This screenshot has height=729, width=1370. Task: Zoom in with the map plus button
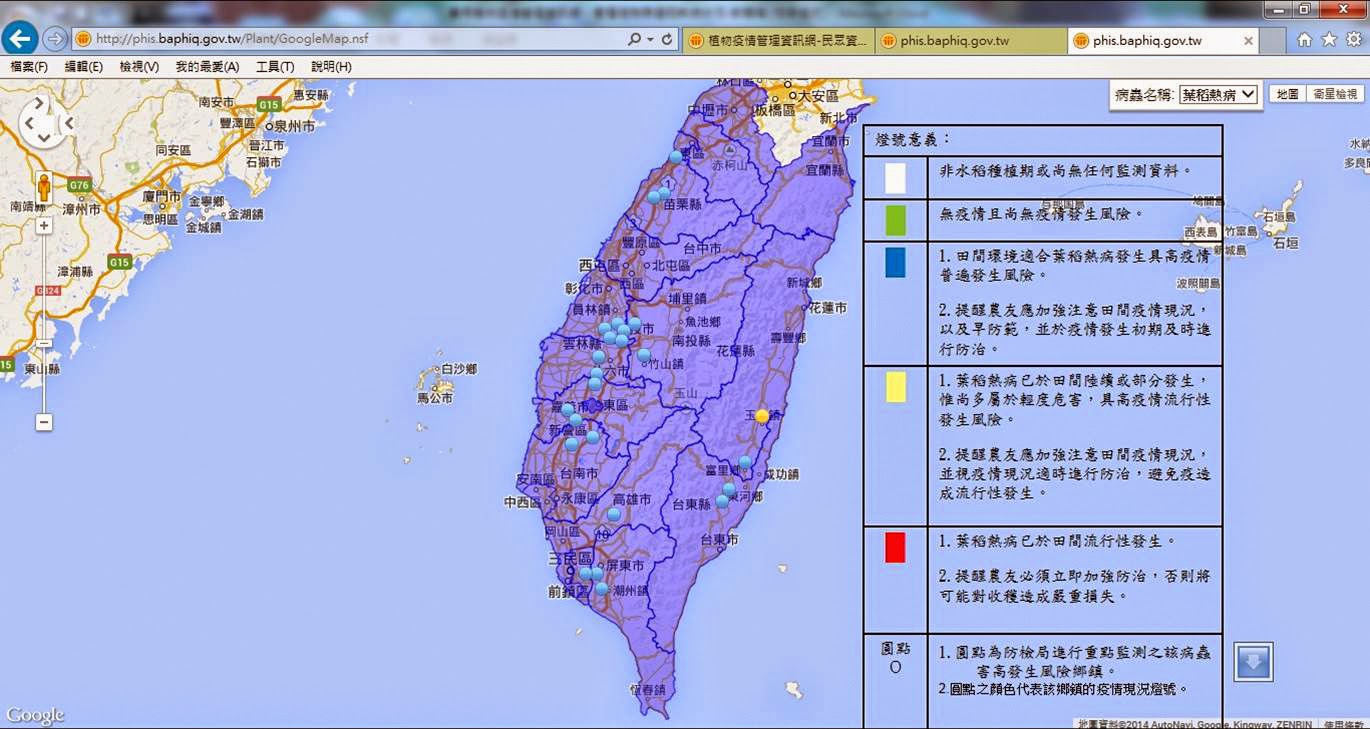tap(44, 226)
